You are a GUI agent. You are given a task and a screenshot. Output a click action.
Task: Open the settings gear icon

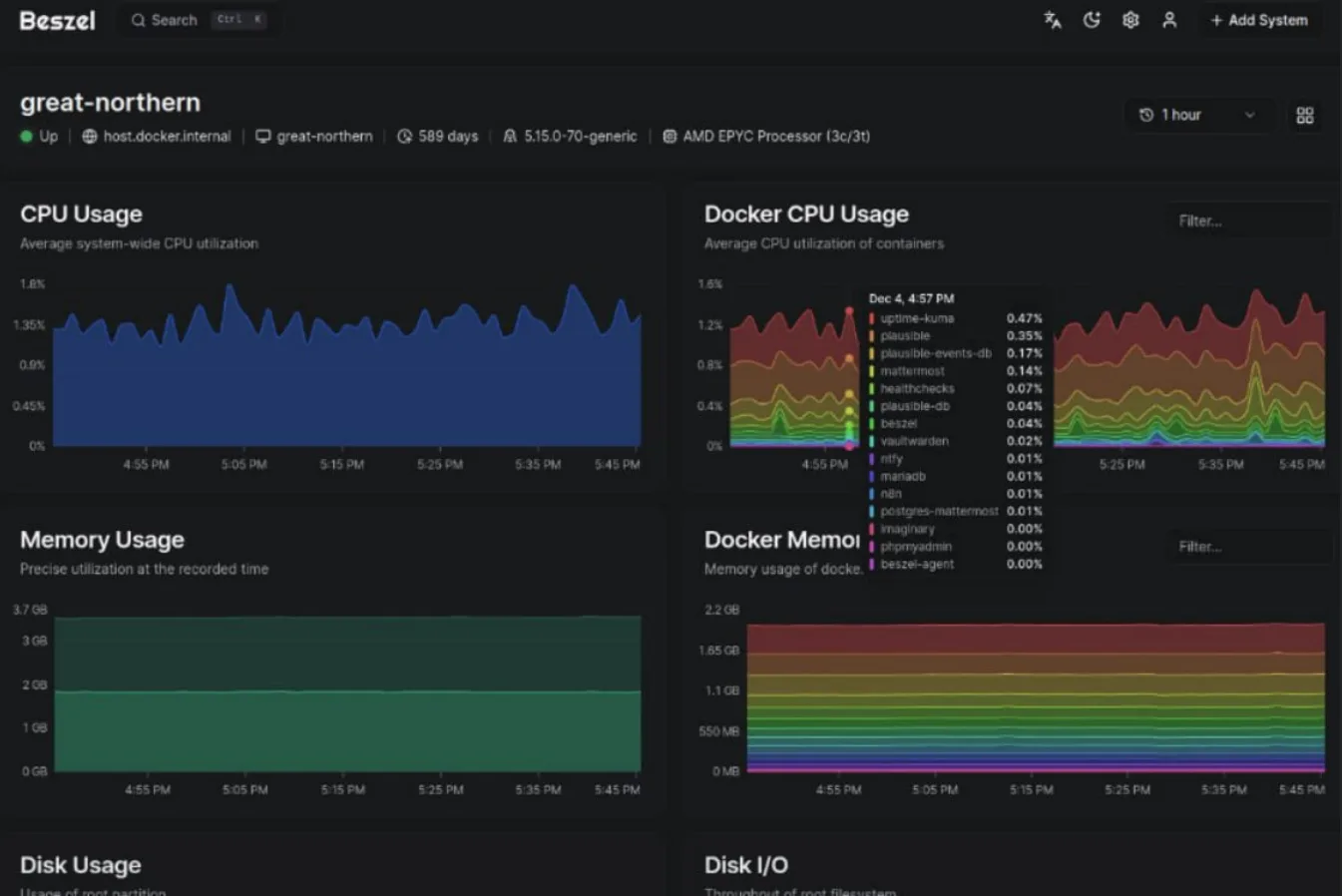click(x=1130, y=20)
